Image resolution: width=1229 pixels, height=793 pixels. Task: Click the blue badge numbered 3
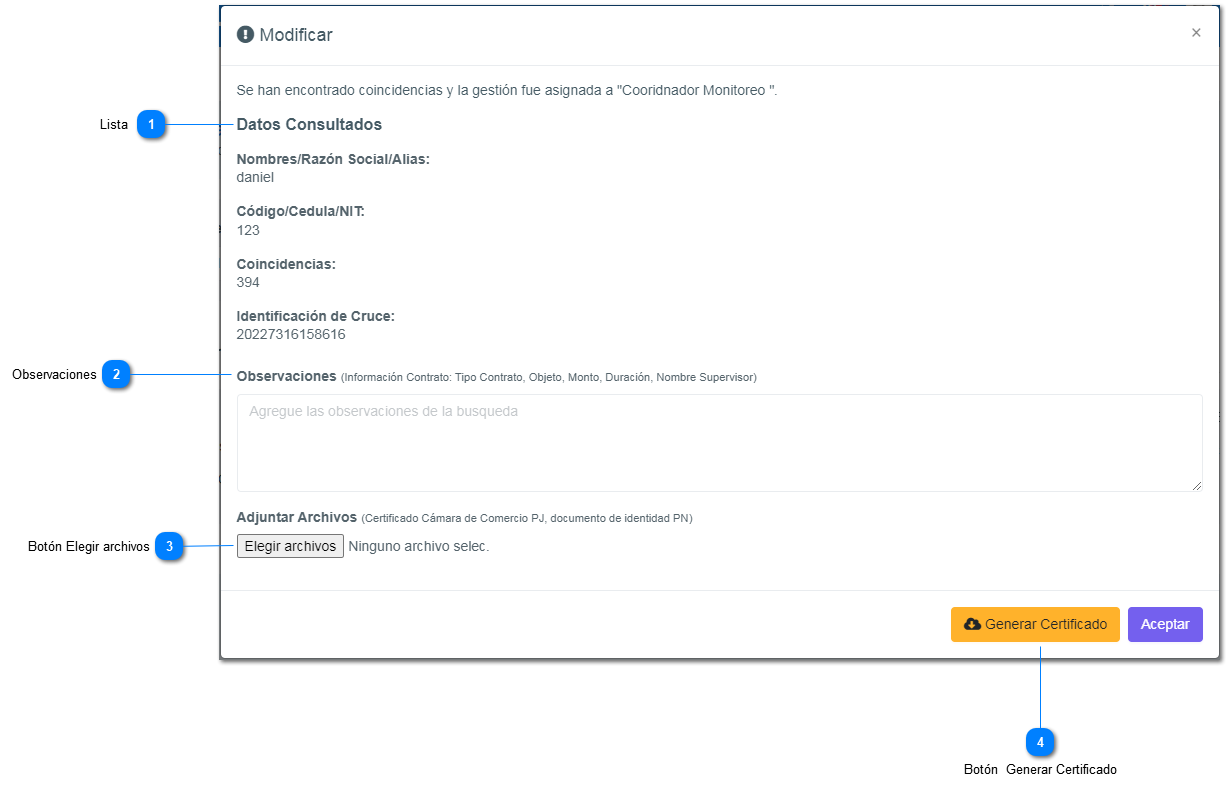pos(169,547)
